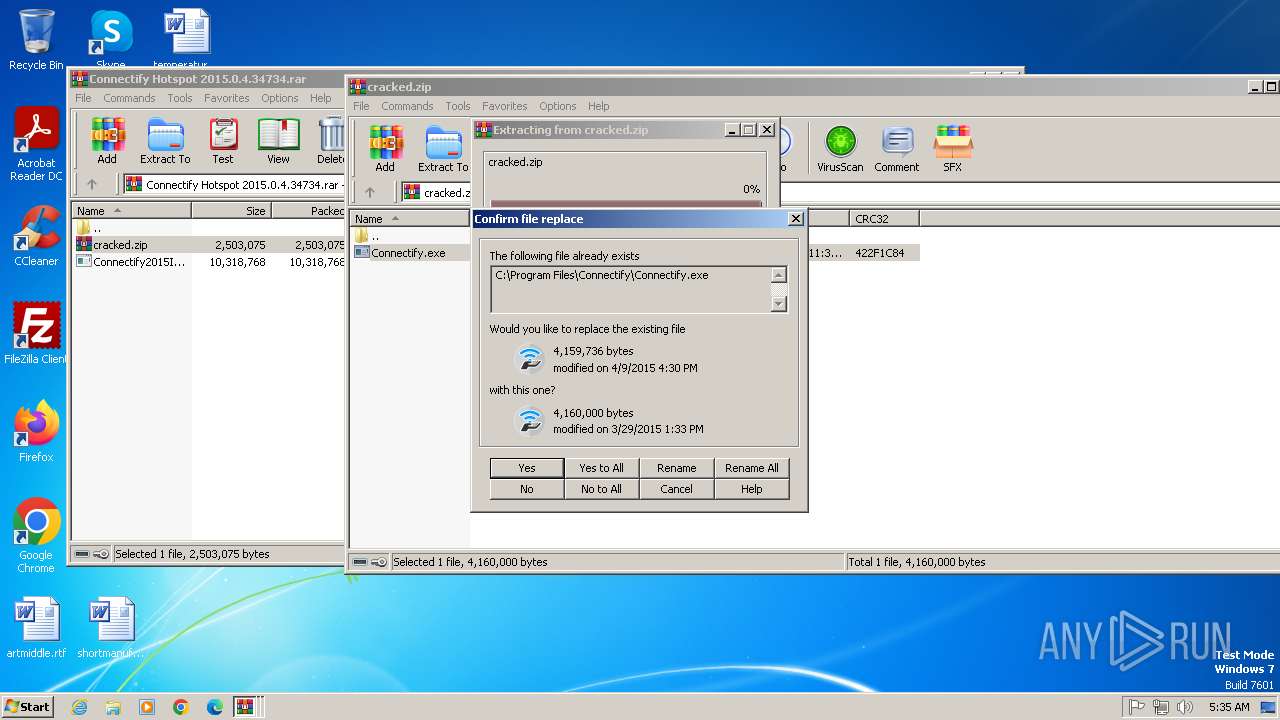Sort by Size column header
The width and height of the screenshot is (1280, 720).
(231, 211)
